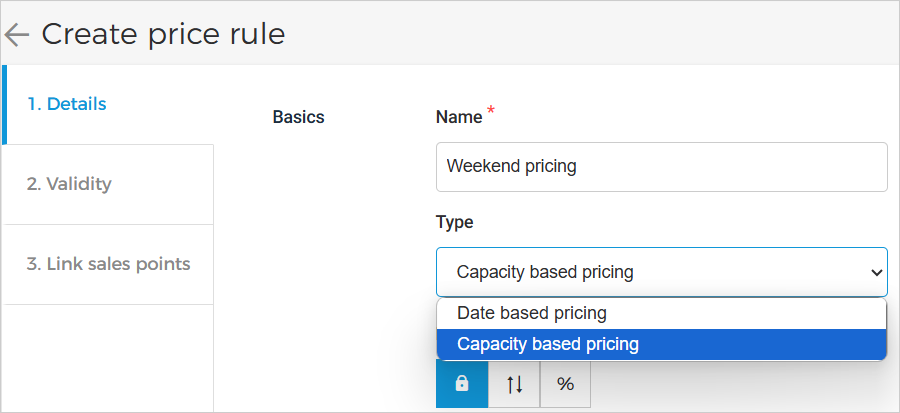Select Date based pricing option
Viewport: 900px width, 413px height.
click(x=532, y=313)
